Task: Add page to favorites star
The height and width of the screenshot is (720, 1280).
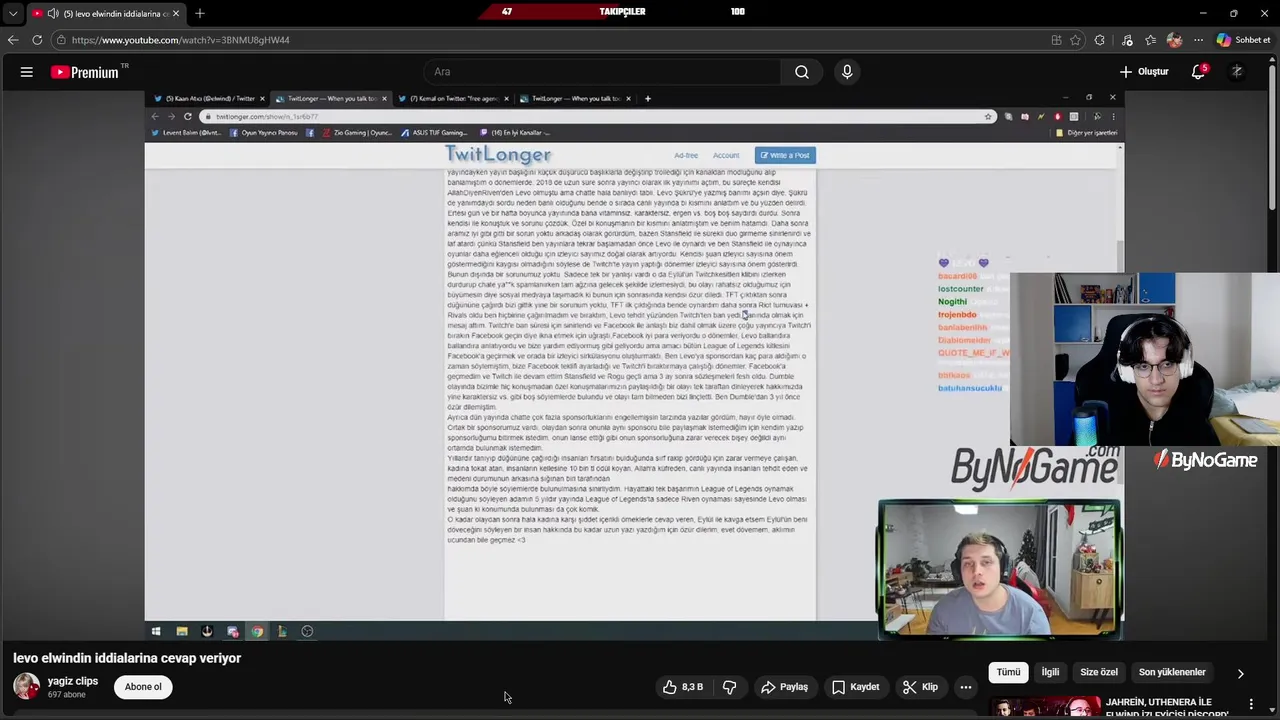Action: click(1076, 40)
